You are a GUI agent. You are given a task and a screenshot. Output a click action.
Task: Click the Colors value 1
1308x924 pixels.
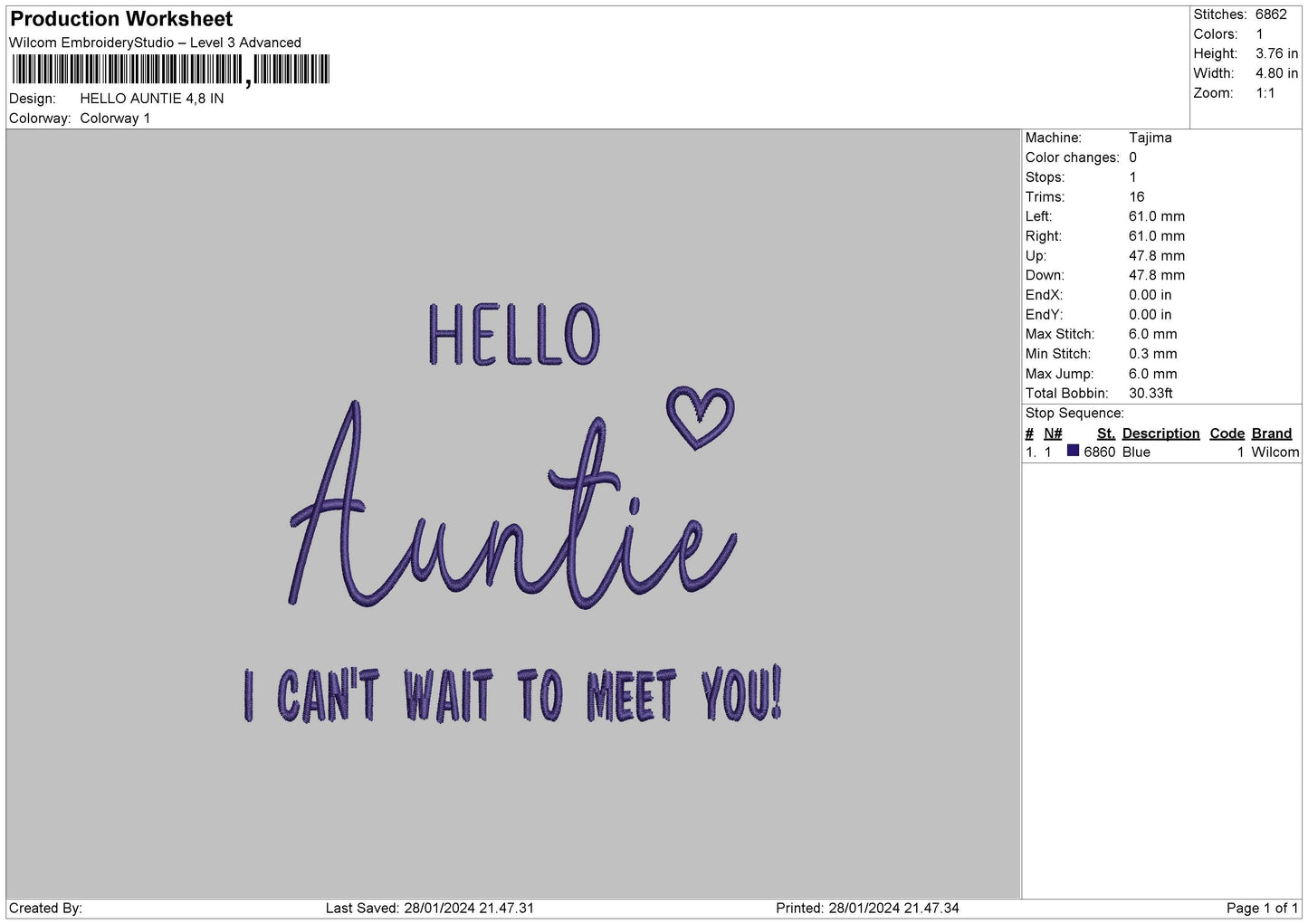coord(1259,34)
